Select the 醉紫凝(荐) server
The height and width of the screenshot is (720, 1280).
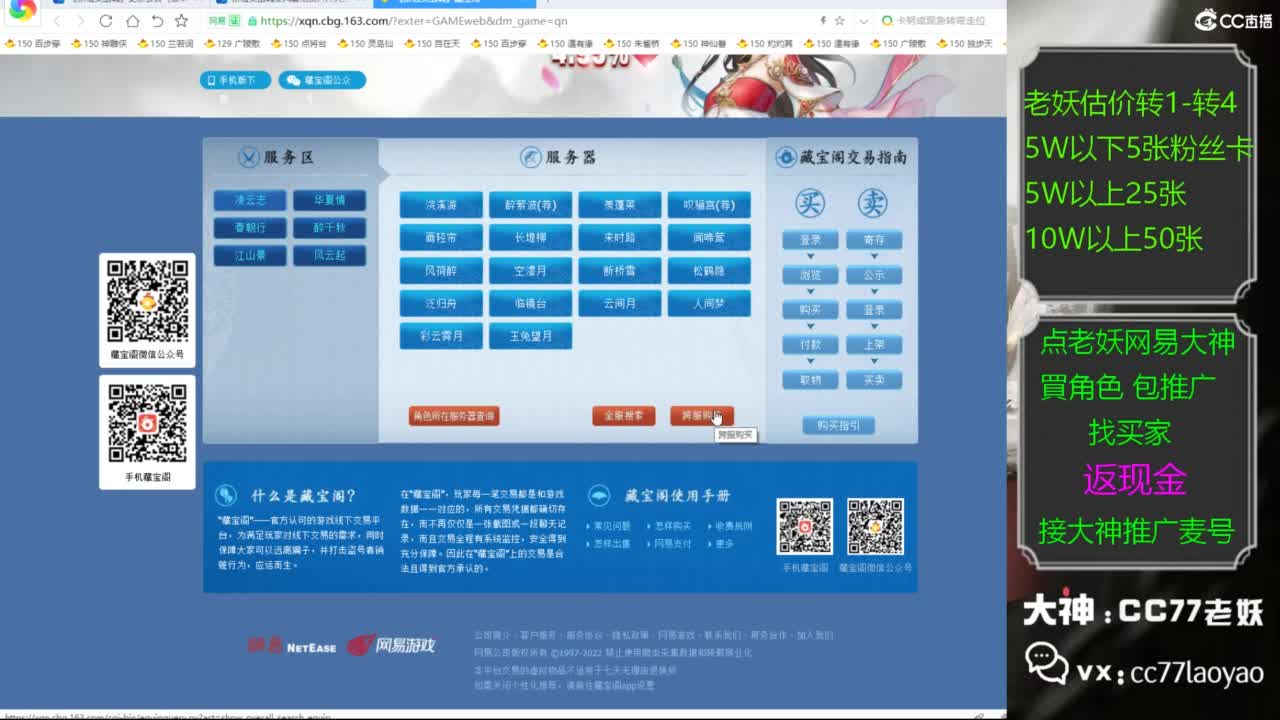[x=530, y=205]
